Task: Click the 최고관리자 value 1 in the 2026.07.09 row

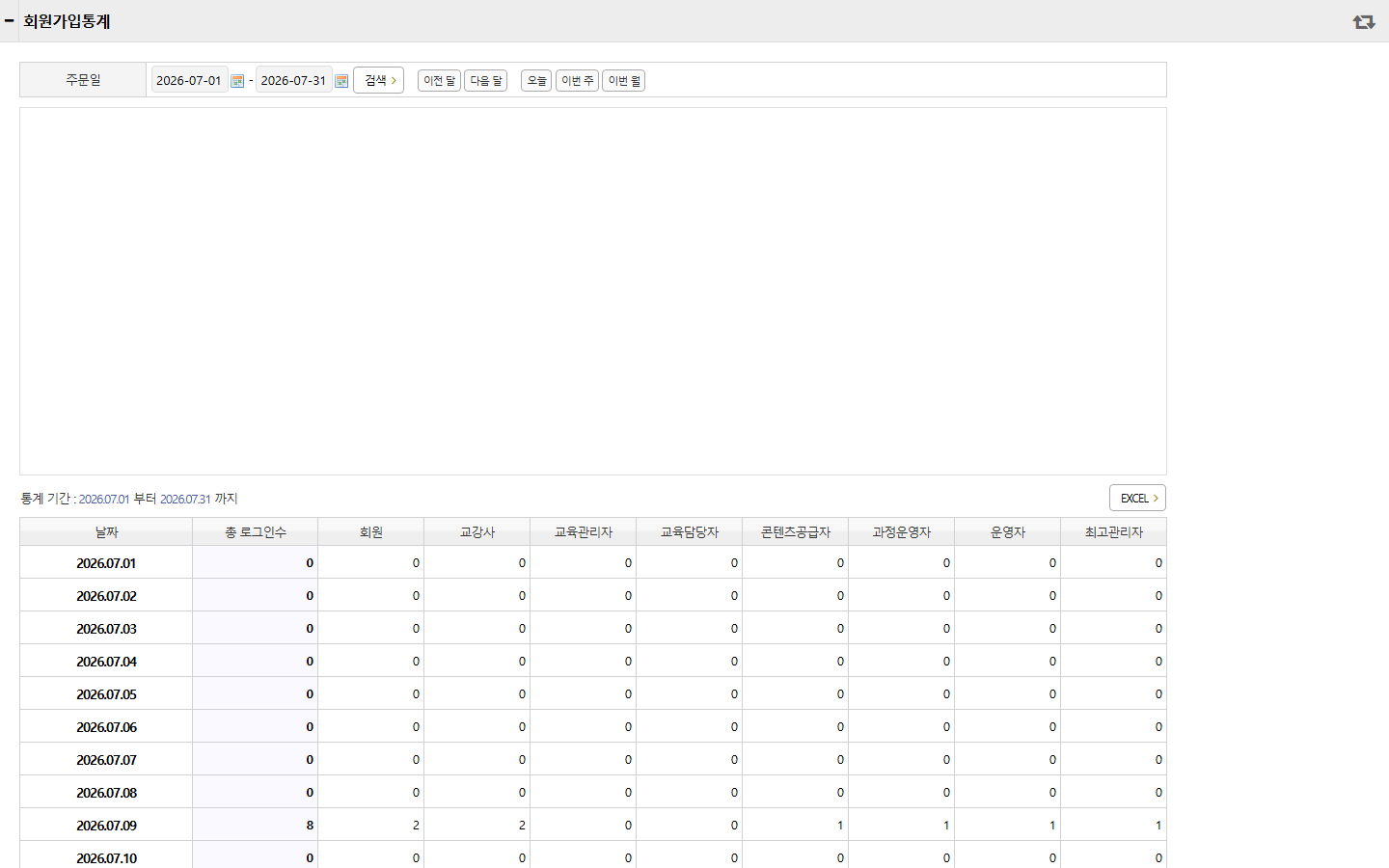Action: (x=1158, y=826)
